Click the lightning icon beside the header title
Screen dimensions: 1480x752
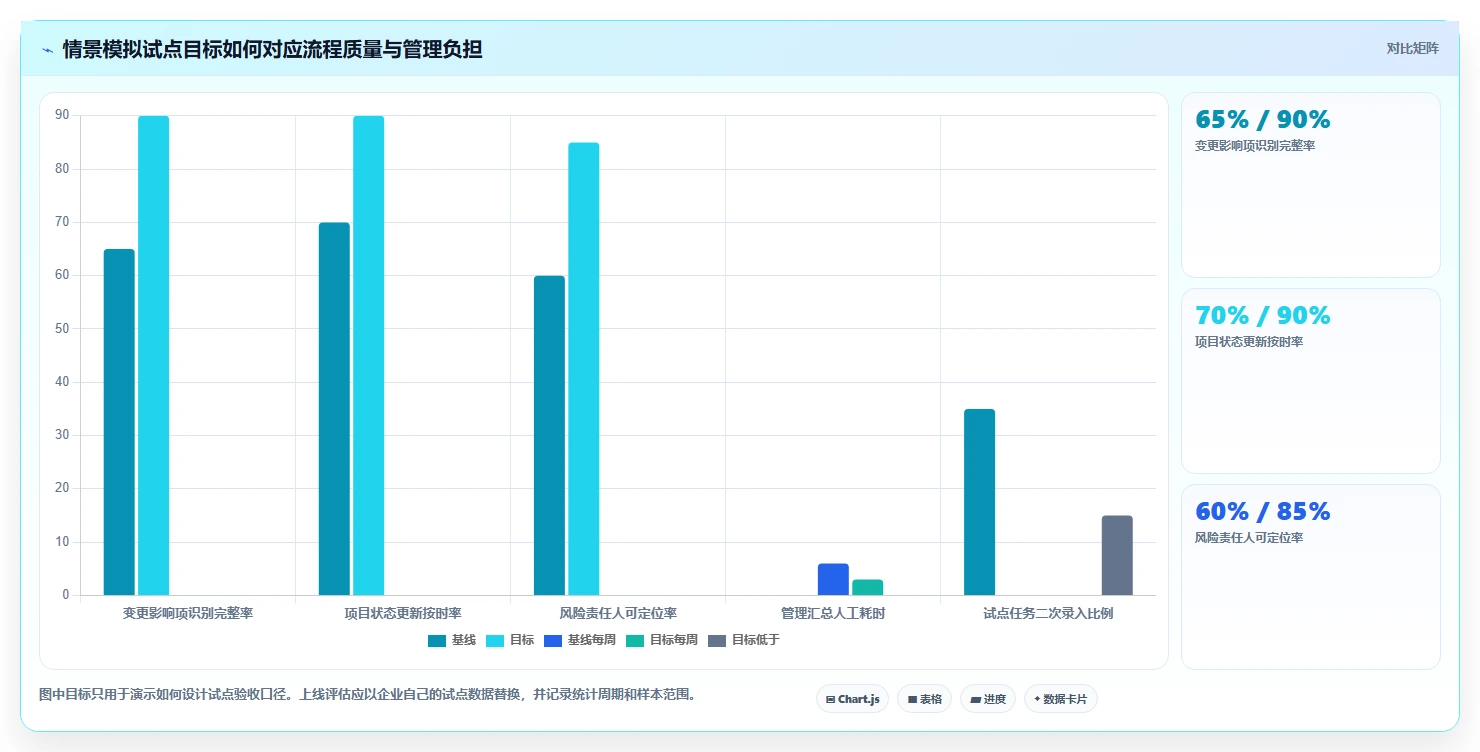click(x=47, y=50)
